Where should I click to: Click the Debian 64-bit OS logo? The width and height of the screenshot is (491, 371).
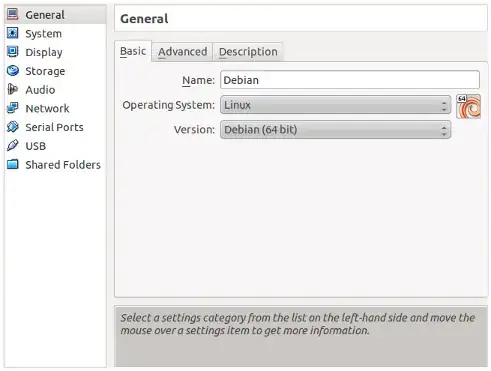[468, 106]
